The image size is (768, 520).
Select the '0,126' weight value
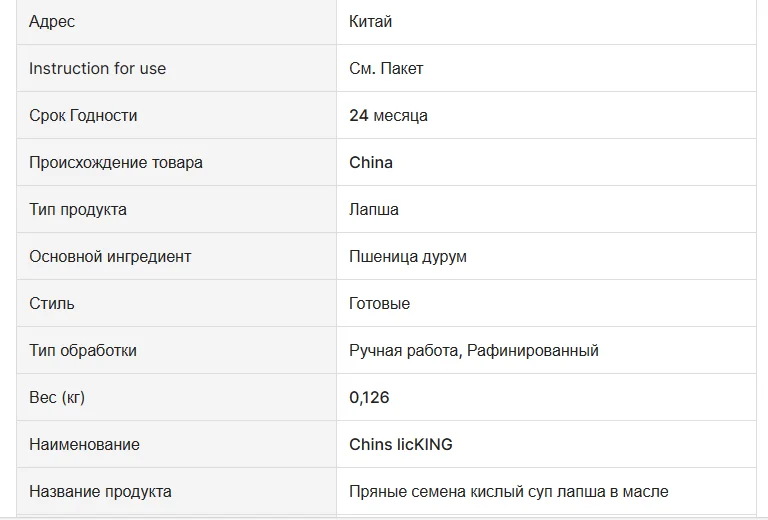[x=369, y=397]
